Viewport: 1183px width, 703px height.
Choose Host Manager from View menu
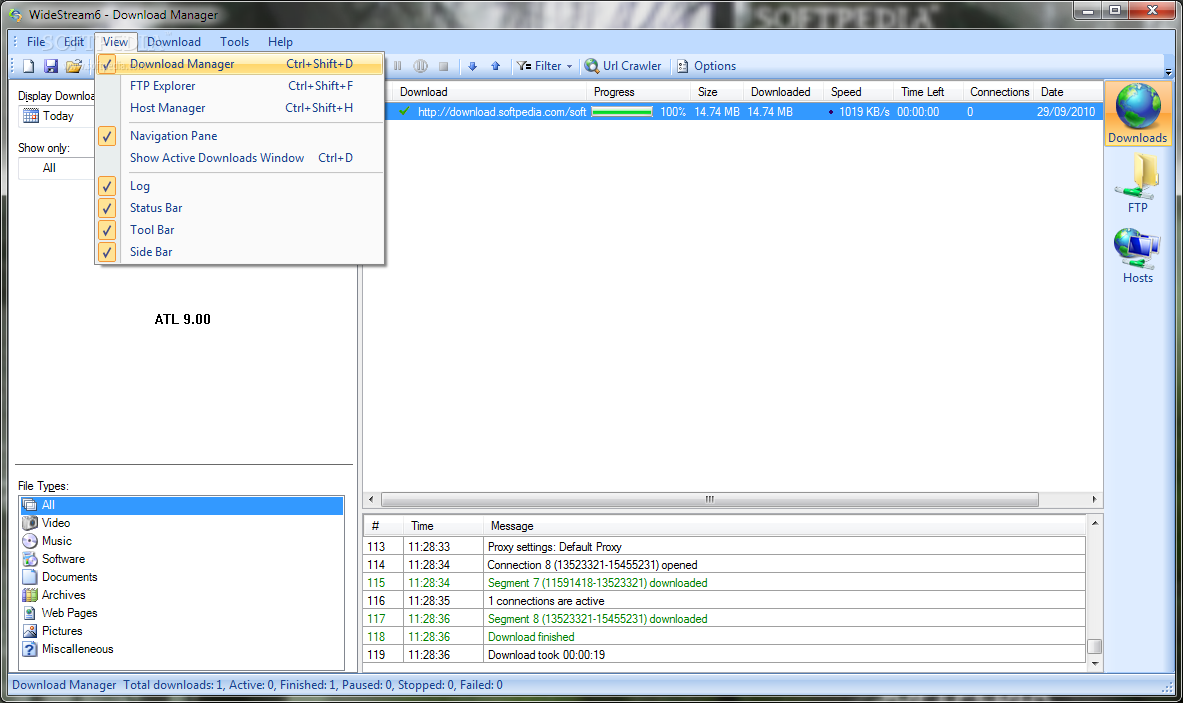click(x=240, y=108)
